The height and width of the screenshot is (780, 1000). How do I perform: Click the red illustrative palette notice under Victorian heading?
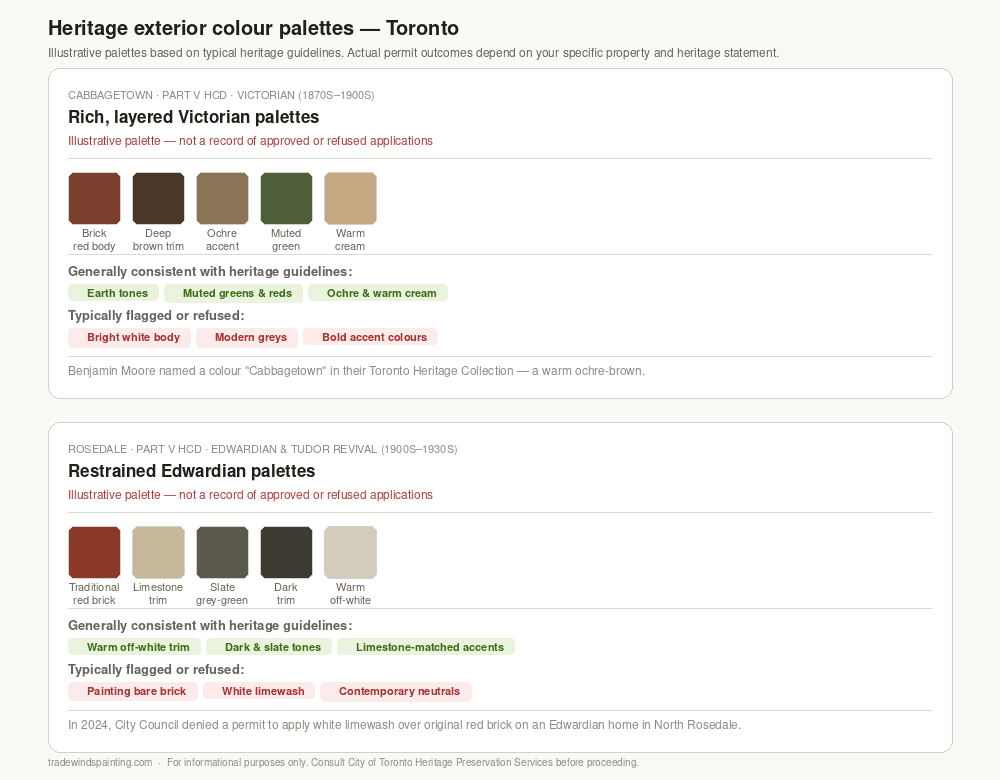pyautogui.click(x=250, y=141)
